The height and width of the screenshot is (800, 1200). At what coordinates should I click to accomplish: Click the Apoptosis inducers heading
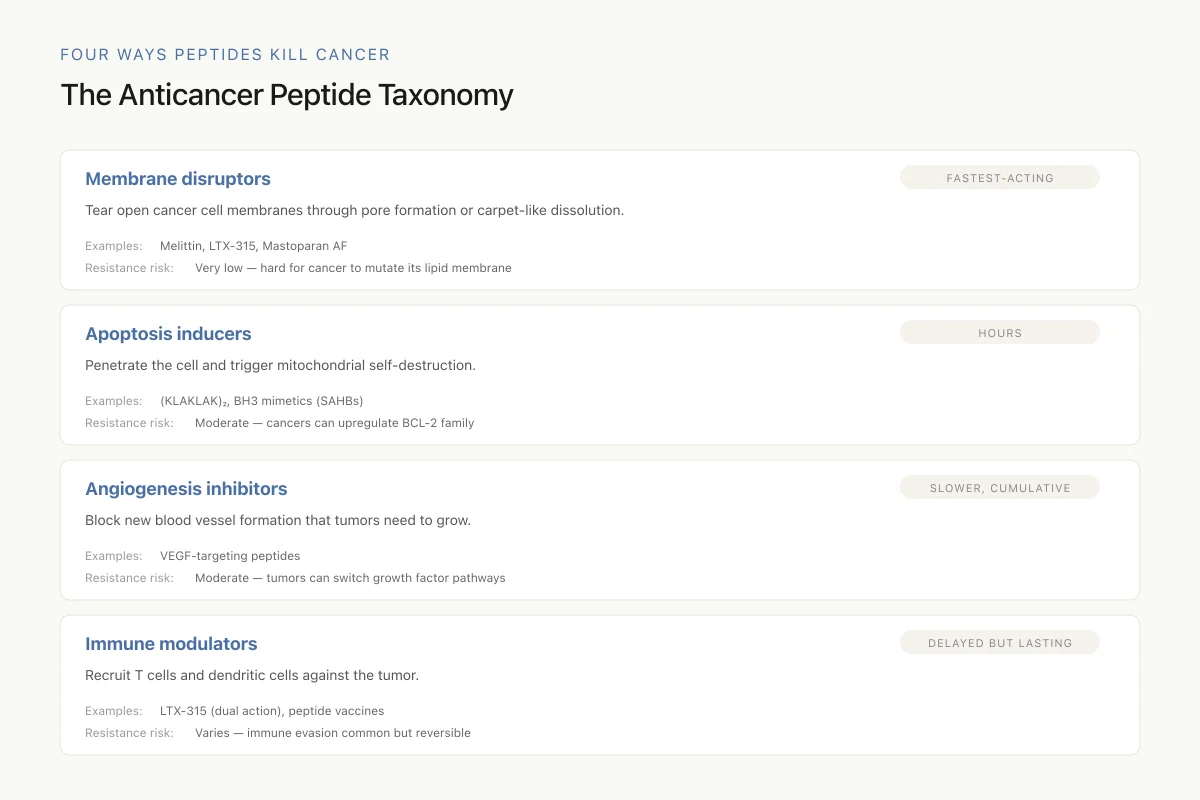click(x=168, y=334)
